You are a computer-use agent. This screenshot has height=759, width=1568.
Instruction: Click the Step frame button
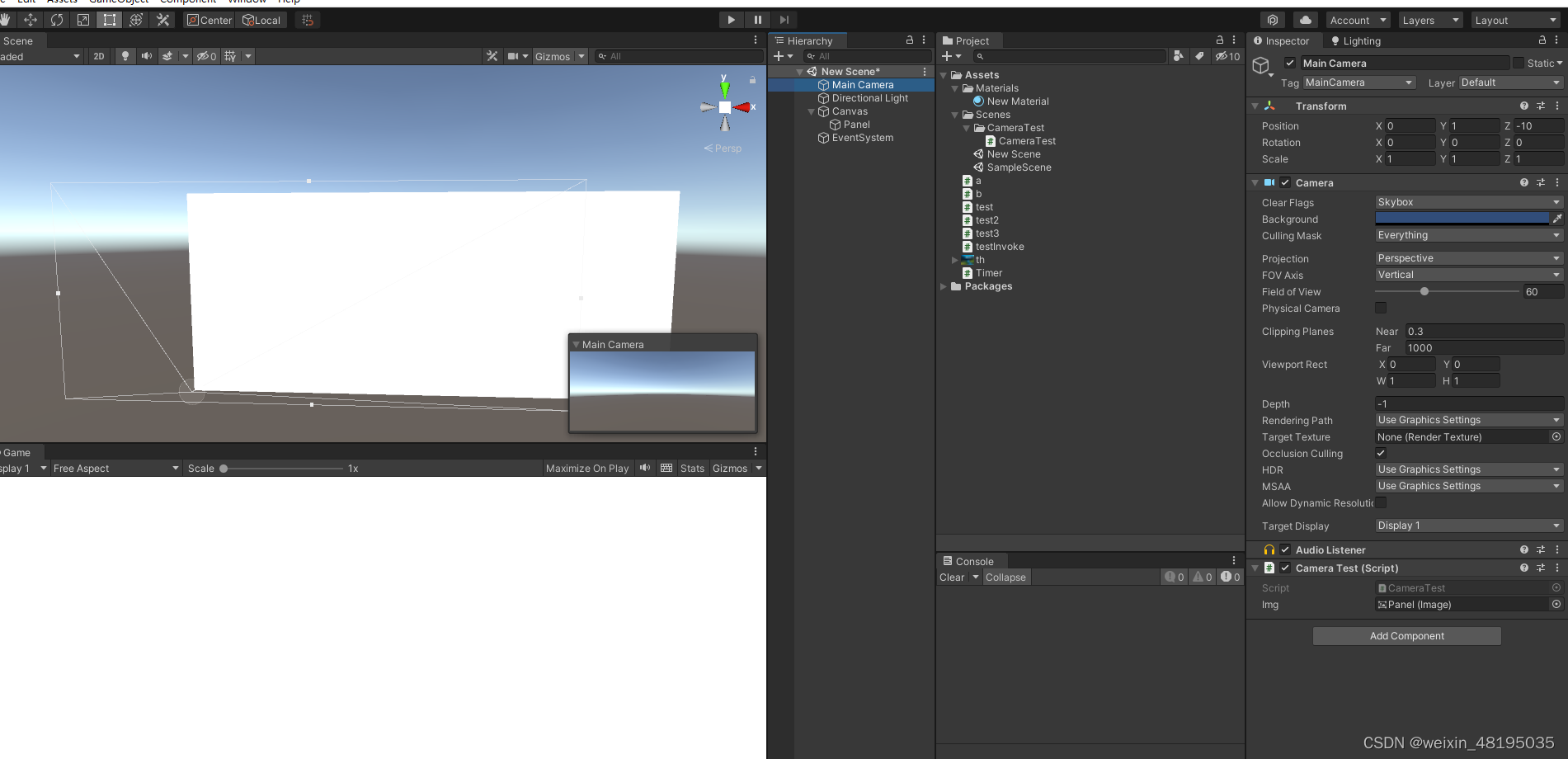784,19
